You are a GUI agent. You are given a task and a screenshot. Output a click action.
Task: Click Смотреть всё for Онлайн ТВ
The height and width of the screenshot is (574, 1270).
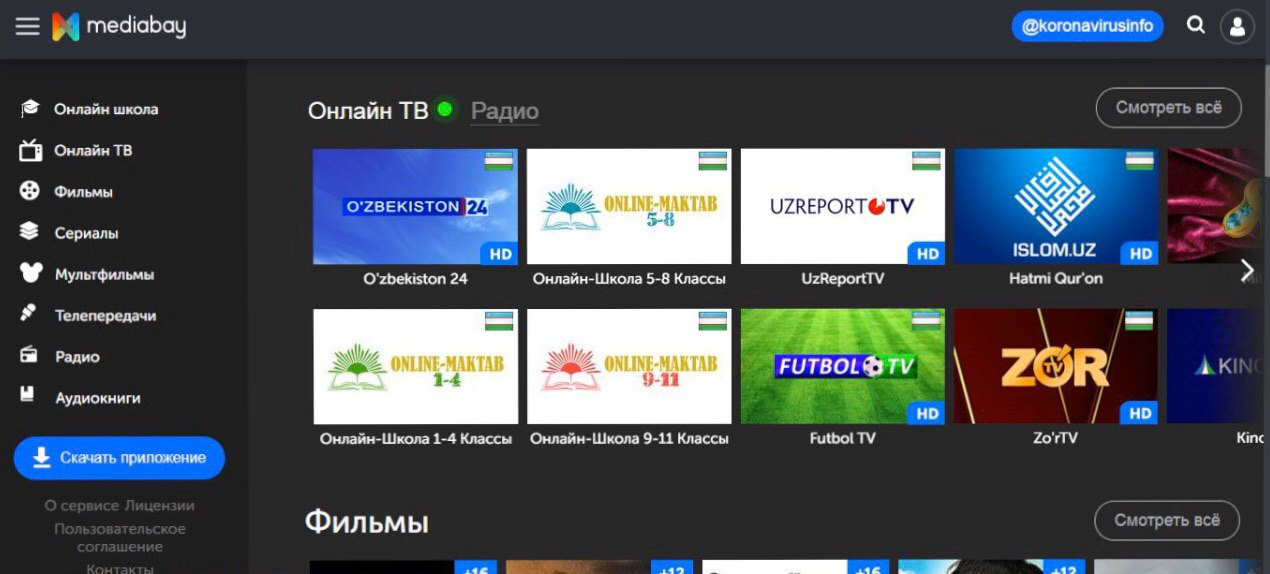pos(1168,108)
